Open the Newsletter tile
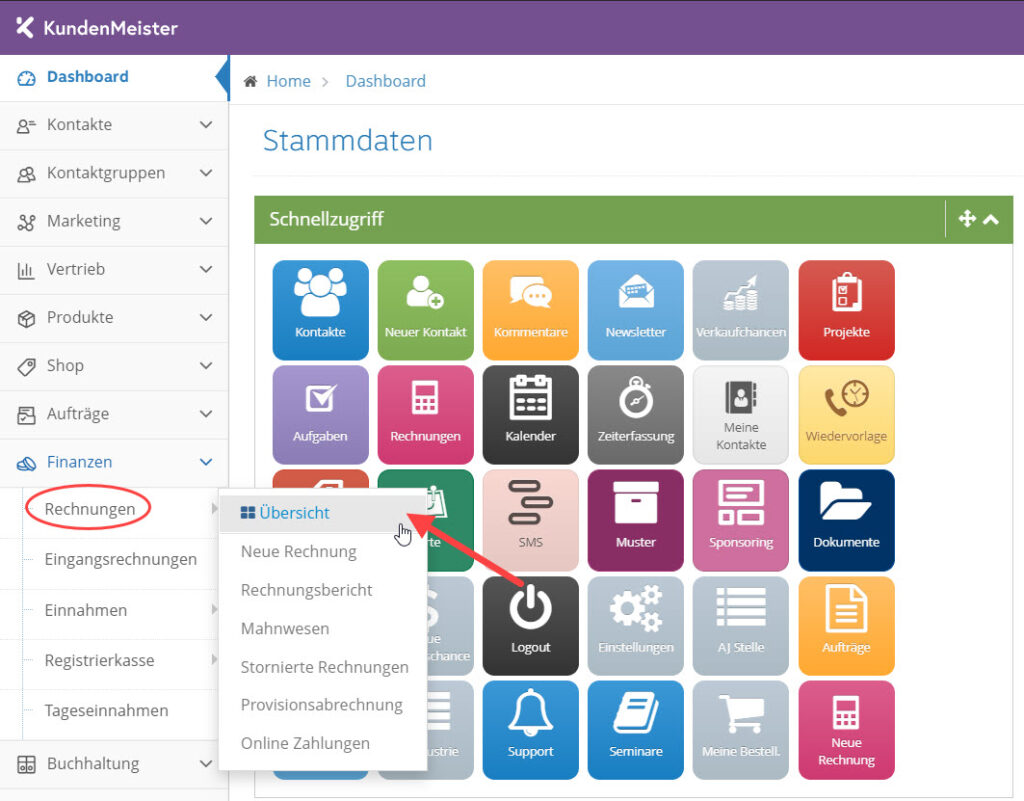Image resolution: width=1024 pixels, height=801 pixels. coord(635,310)
